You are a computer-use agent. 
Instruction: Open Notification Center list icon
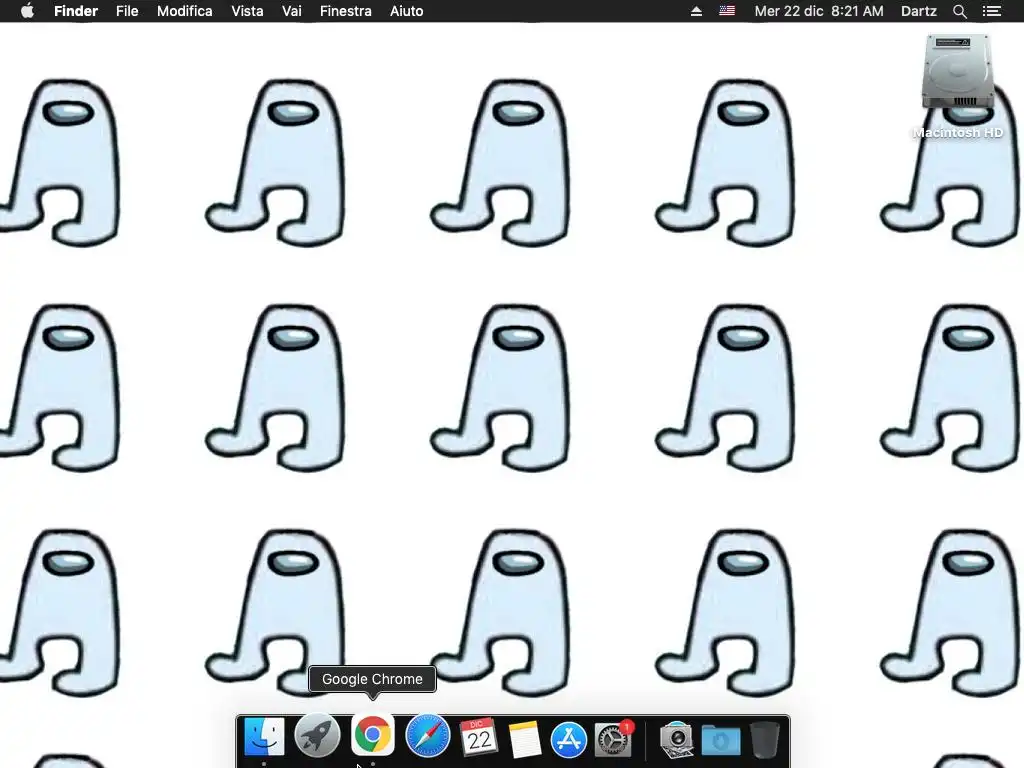[x=991, y=11]
